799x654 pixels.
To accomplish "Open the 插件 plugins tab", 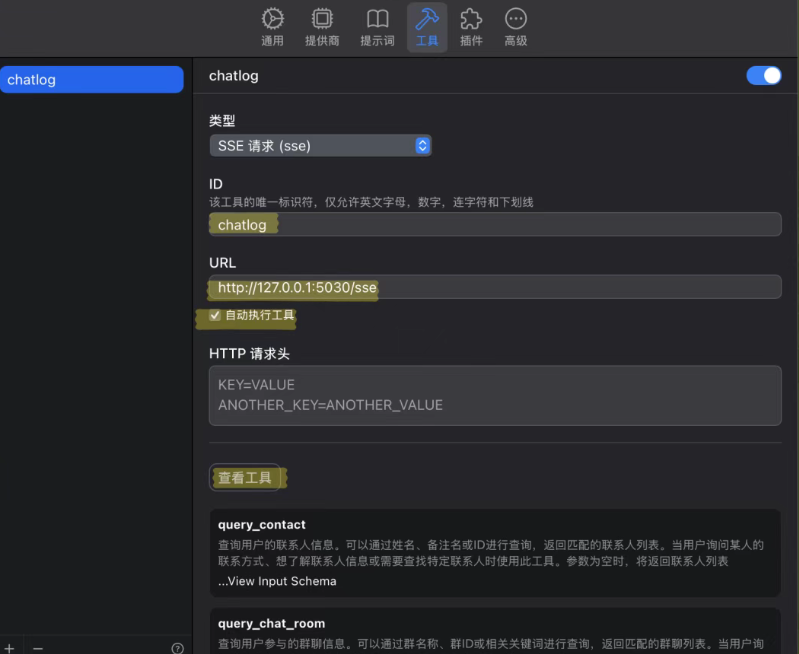I will point(471,28).
